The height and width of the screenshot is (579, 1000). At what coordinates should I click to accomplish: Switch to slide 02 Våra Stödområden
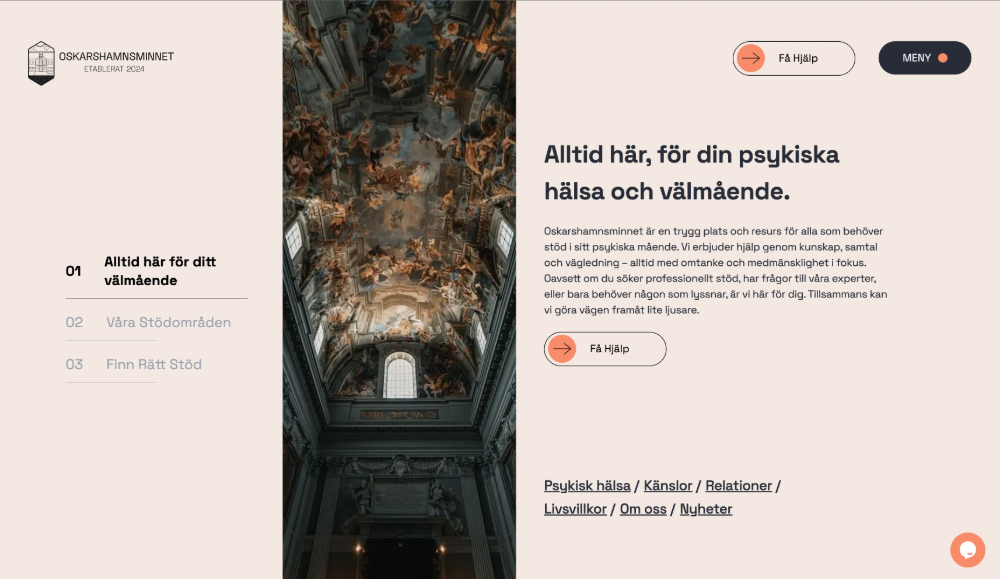click(x=148, y=323)
